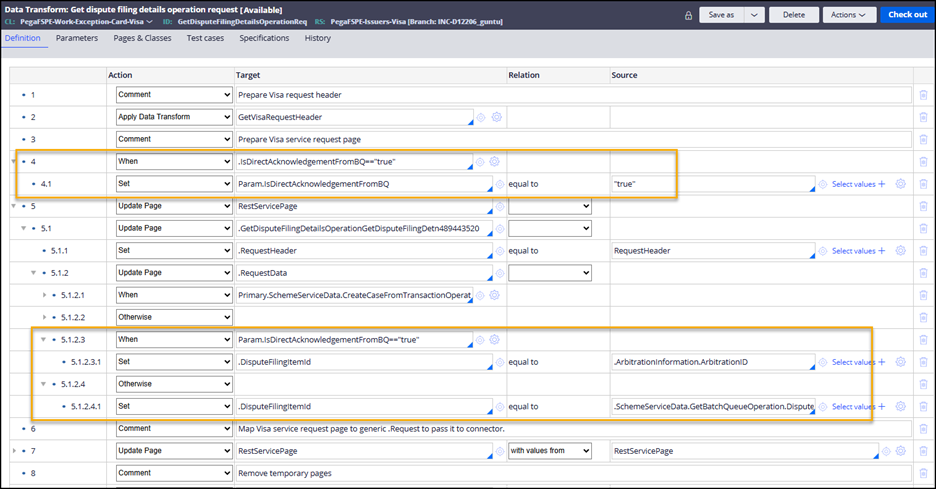Click source field .ArbitrationInformation.ArbitrationID
Viewport: 936px width, 489px height.
[x=713, y=362]
